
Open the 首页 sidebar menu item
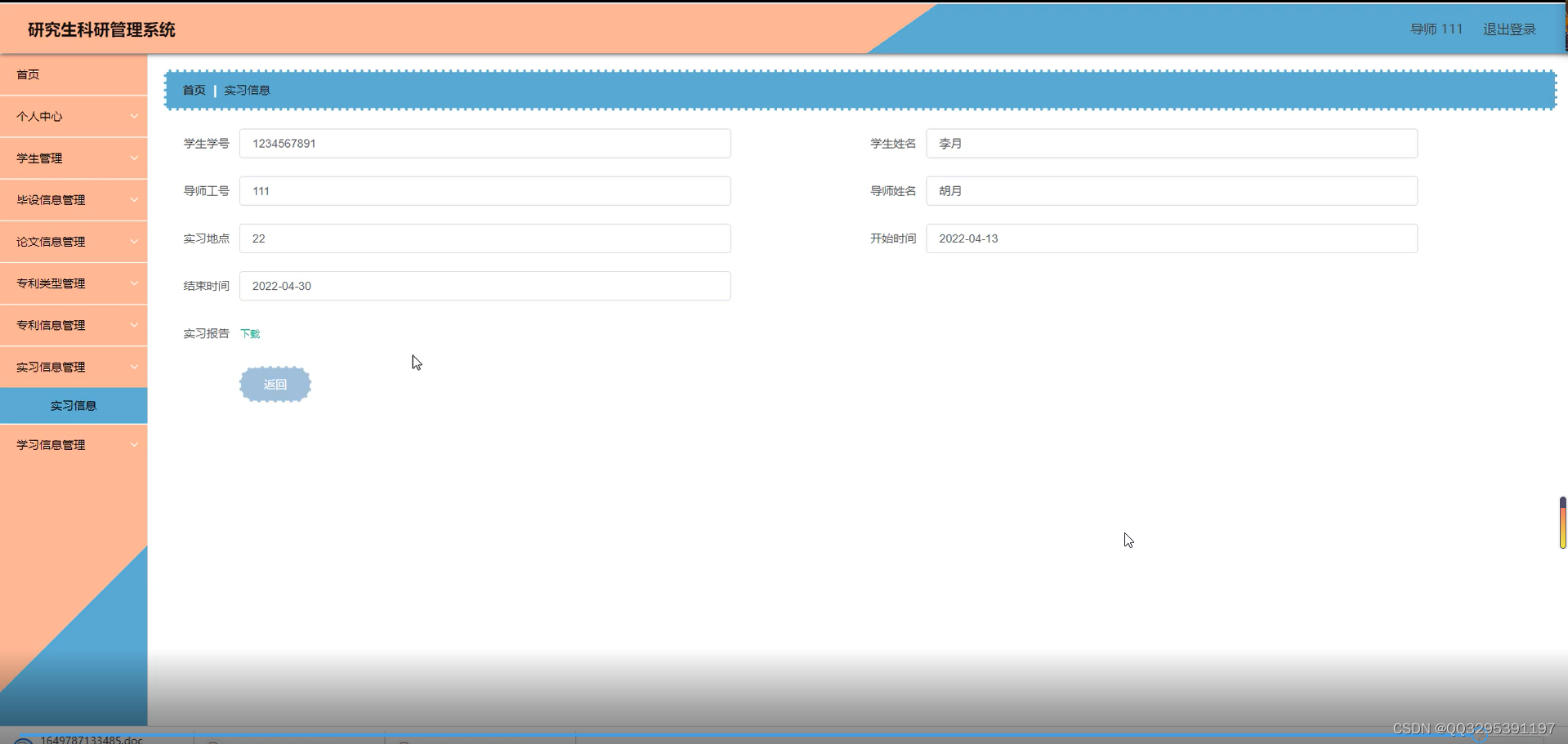tap(74, 74)
